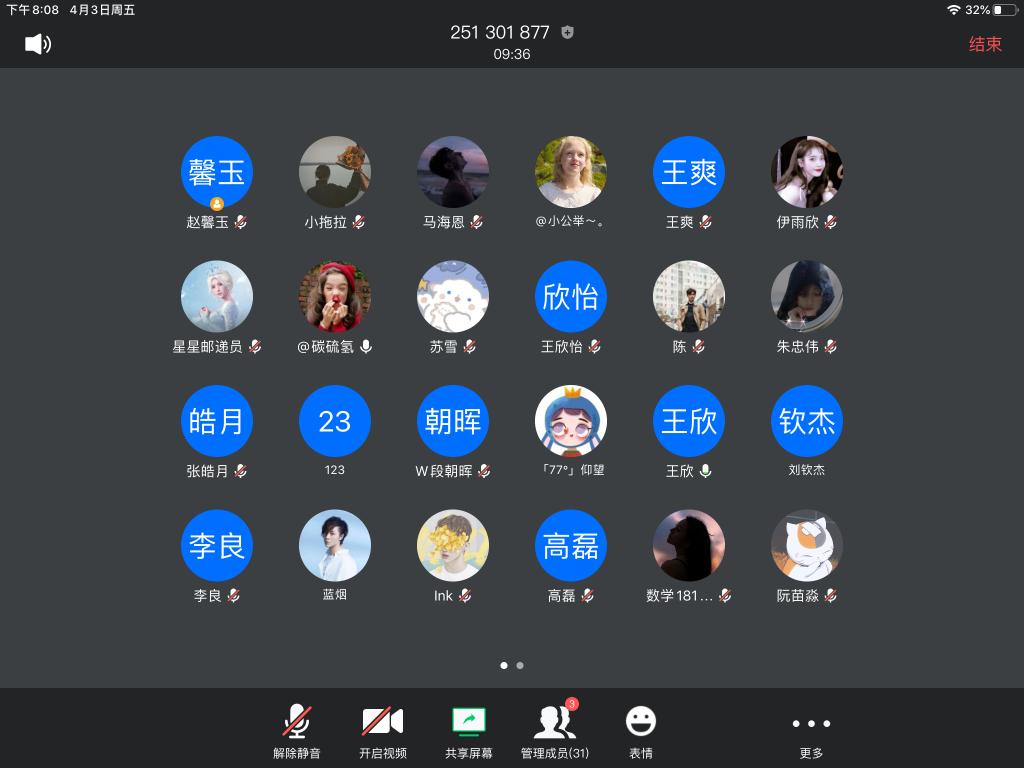
Task: Click the muted mic icon beside 赵馨玉
Action: click(x=241, y=222)
